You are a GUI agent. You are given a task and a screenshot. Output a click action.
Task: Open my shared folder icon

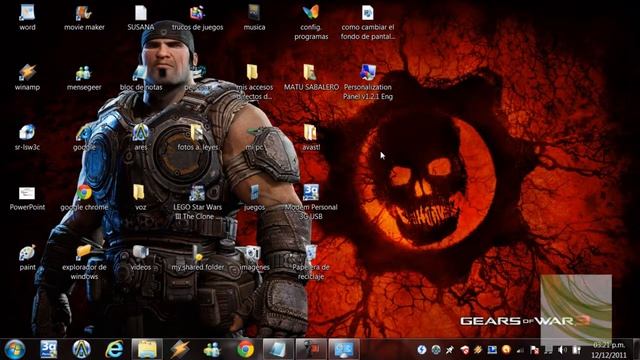pos(198,258)
